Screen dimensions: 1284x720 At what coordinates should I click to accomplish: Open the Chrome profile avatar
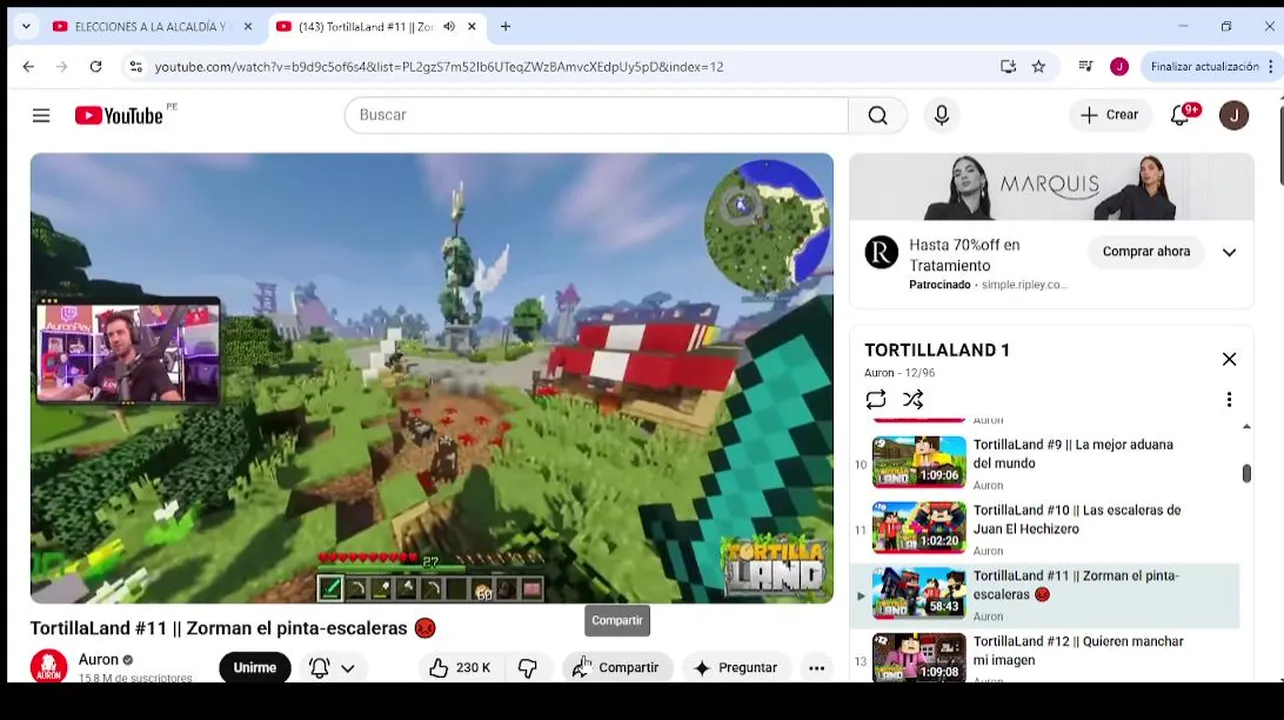click(x=1119, y=67)
